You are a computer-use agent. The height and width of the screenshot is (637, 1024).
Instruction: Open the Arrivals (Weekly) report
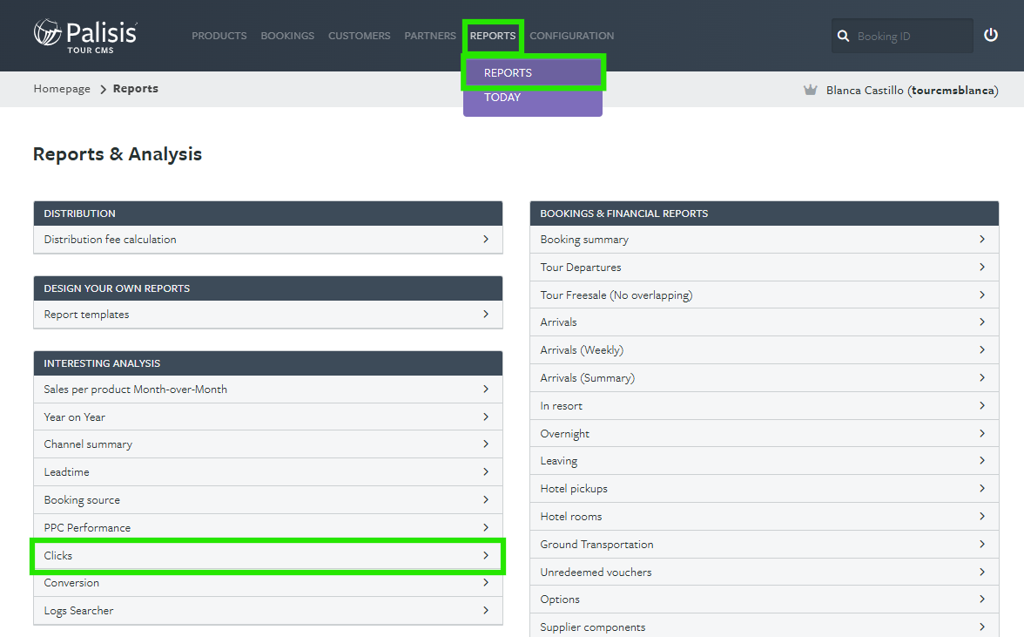[764, 350]
